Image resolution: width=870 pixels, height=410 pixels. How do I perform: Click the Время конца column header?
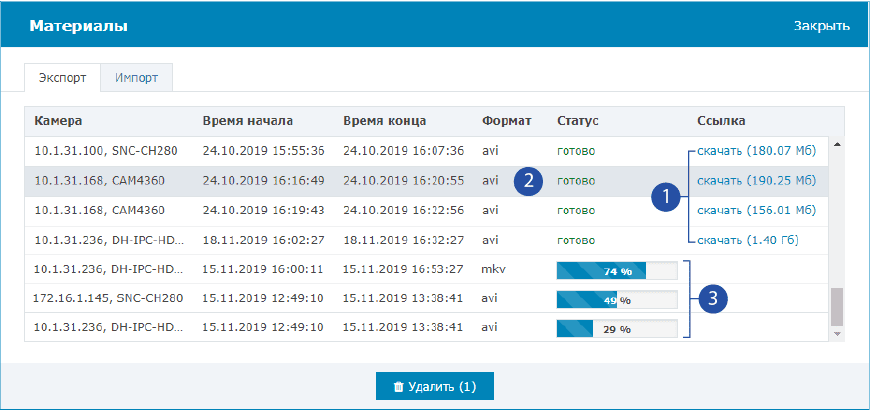click(x=385, y=121)
